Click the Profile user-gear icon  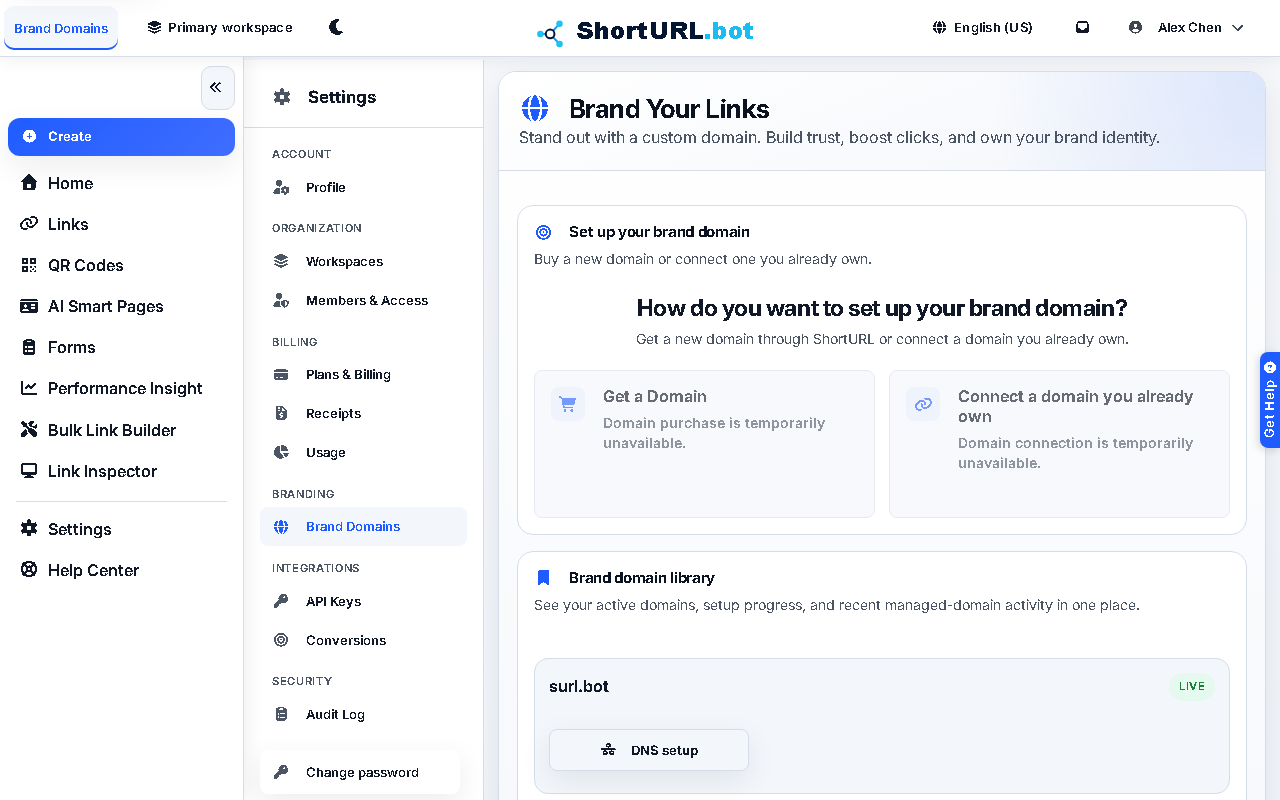tap(282, 188)
